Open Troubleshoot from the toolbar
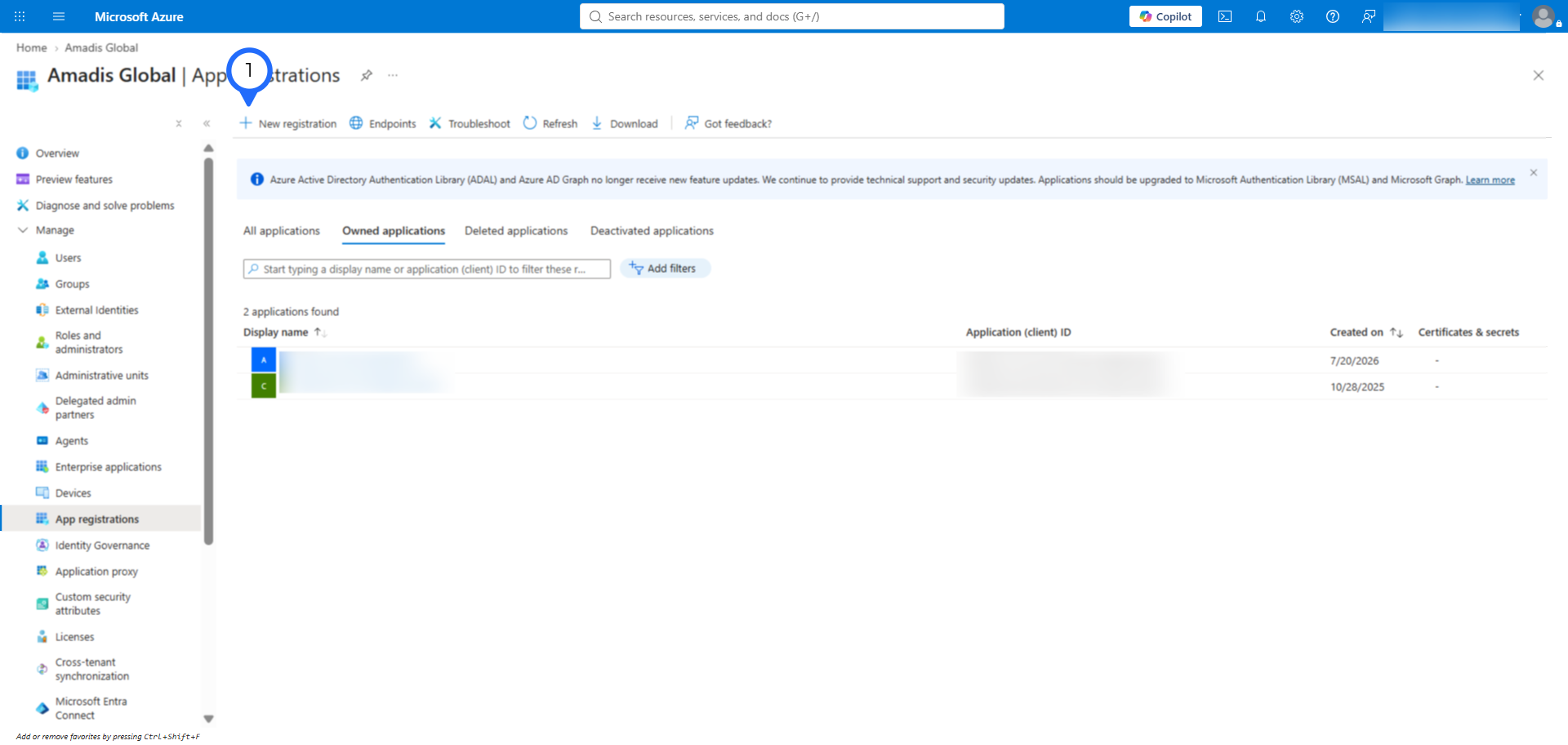Screen dimensions: 1568x745 coord(470,123)
